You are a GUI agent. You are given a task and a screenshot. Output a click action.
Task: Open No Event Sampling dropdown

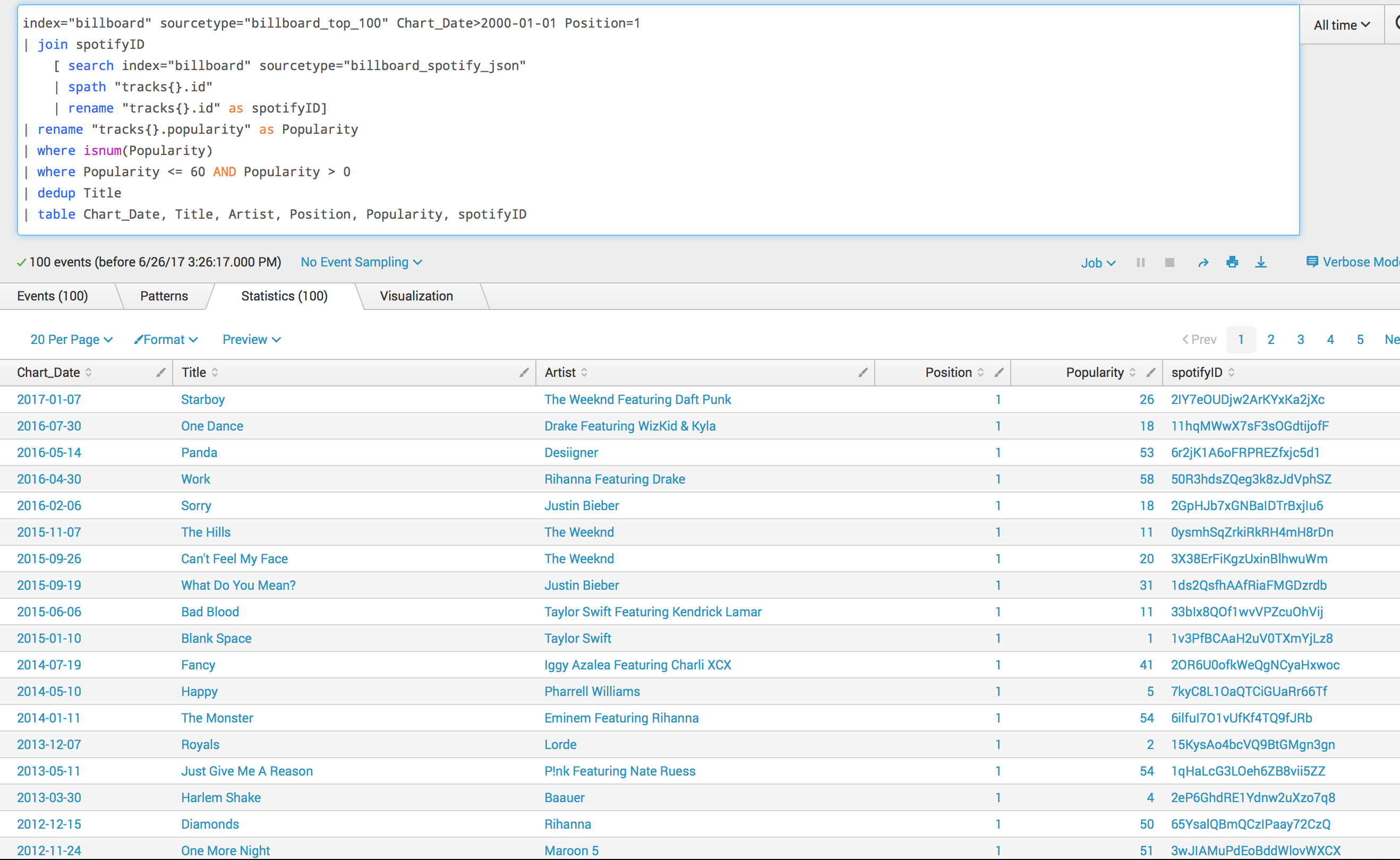click(361, 262)
